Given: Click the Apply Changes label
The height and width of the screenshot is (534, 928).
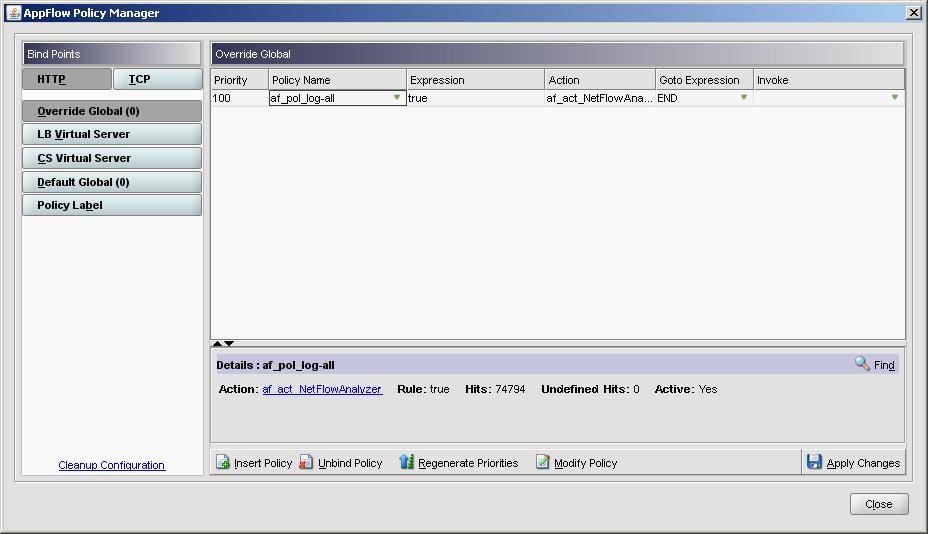Looking at the screenshot, I should (863, 463).
